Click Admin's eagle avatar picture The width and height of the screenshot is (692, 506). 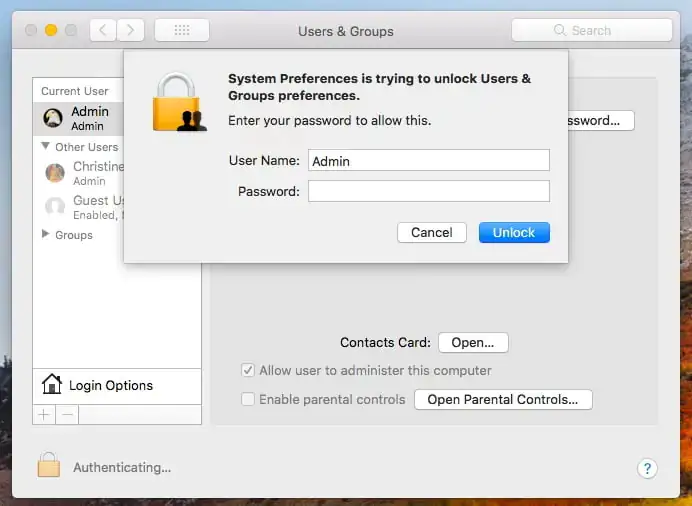53,119
